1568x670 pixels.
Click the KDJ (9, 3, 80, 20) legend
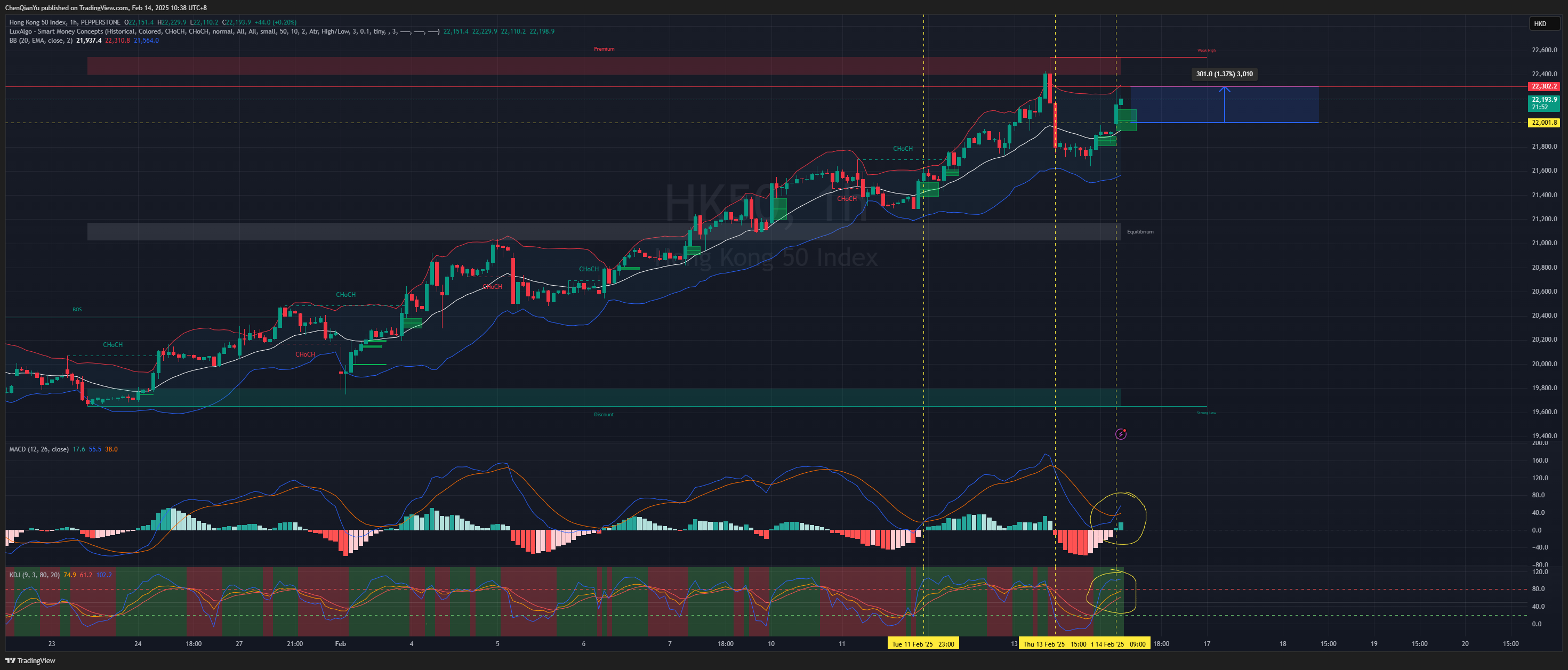click(34, 575)
